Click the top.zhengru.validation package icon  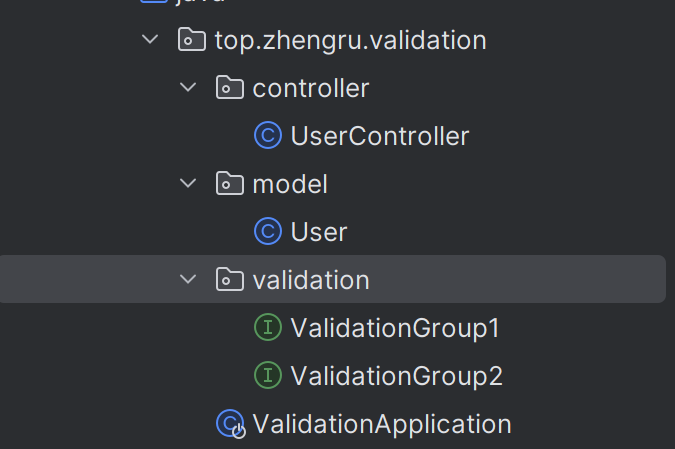pyautogui.click(x=191, y=40)
